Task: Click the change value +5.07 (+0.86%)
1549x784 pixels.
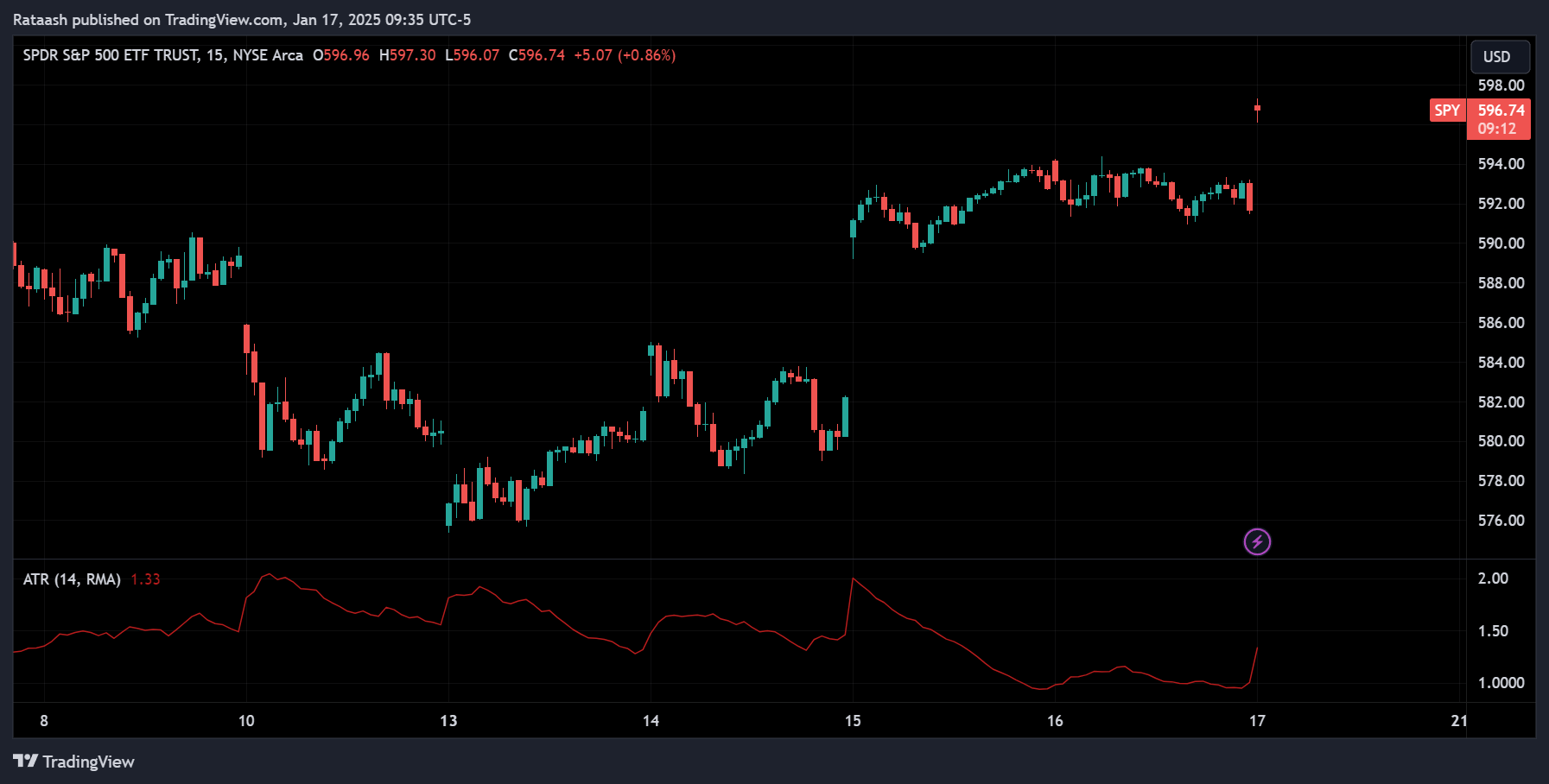Action: pos(625,55)
